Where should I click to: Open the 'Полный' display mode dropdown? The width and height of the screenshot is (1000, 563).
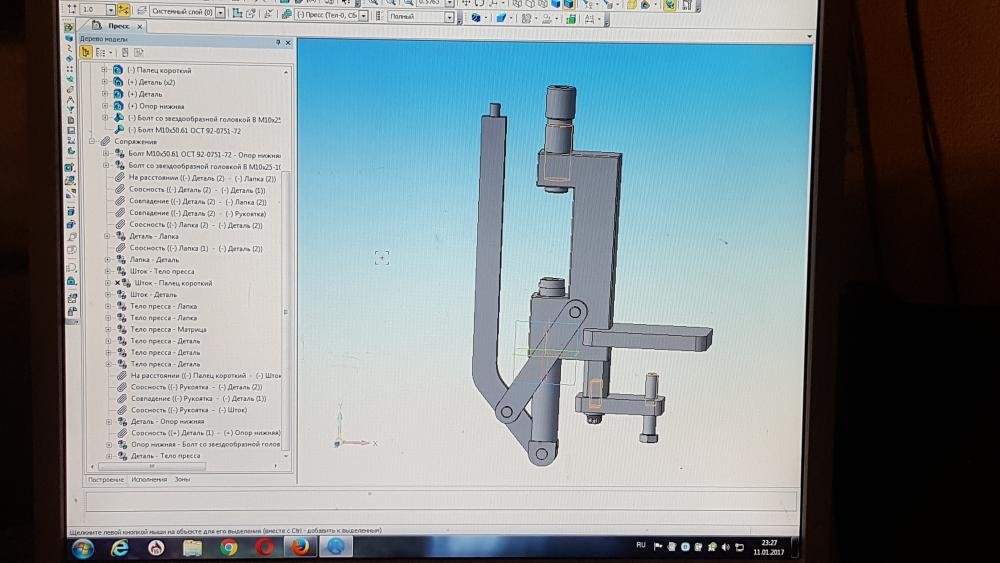click(449, 17)
